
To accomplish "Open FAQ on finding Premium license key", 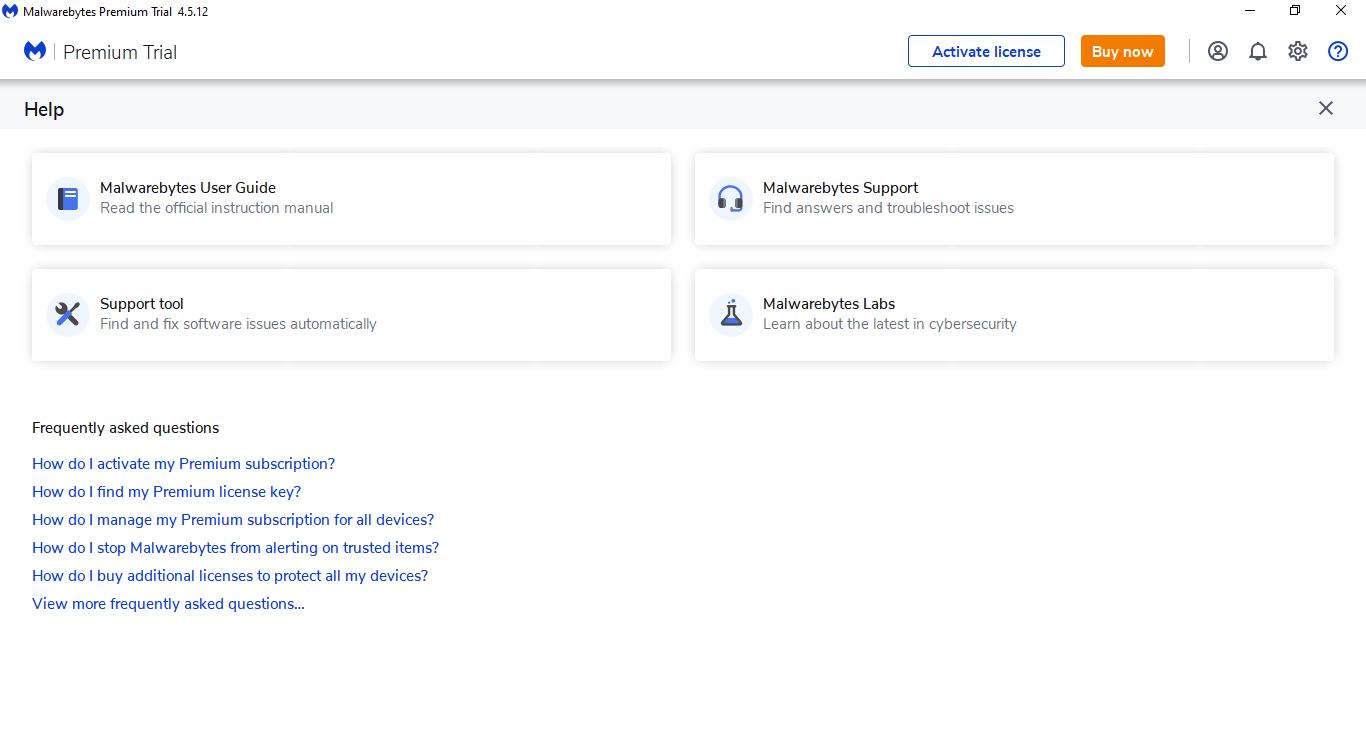I will coord(167,492).
